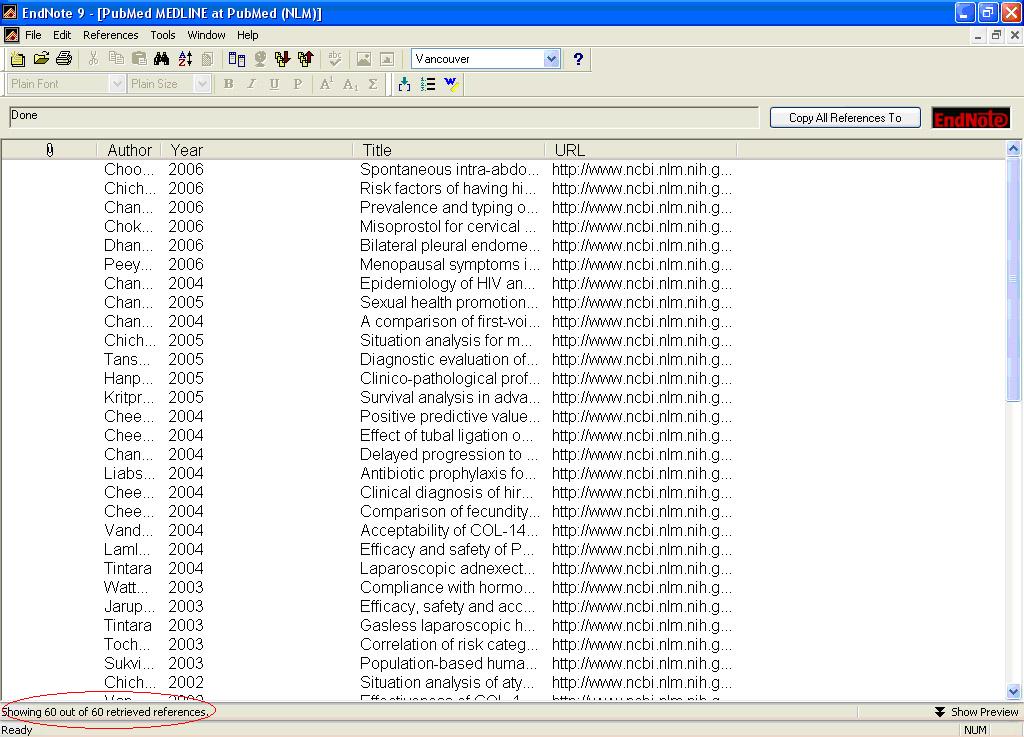Expand the Show Preview pane
1024x737 pixels.
[x=976, y=712]
